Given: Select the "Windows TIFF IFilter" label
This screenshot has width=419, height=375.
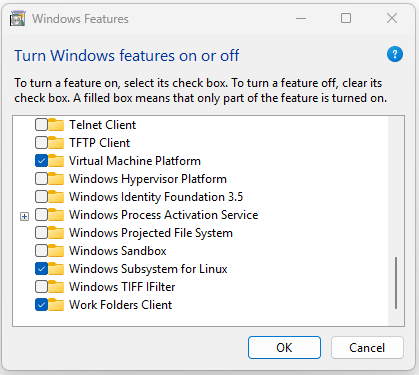Looking at the screenshot, I should coord(122,287).
